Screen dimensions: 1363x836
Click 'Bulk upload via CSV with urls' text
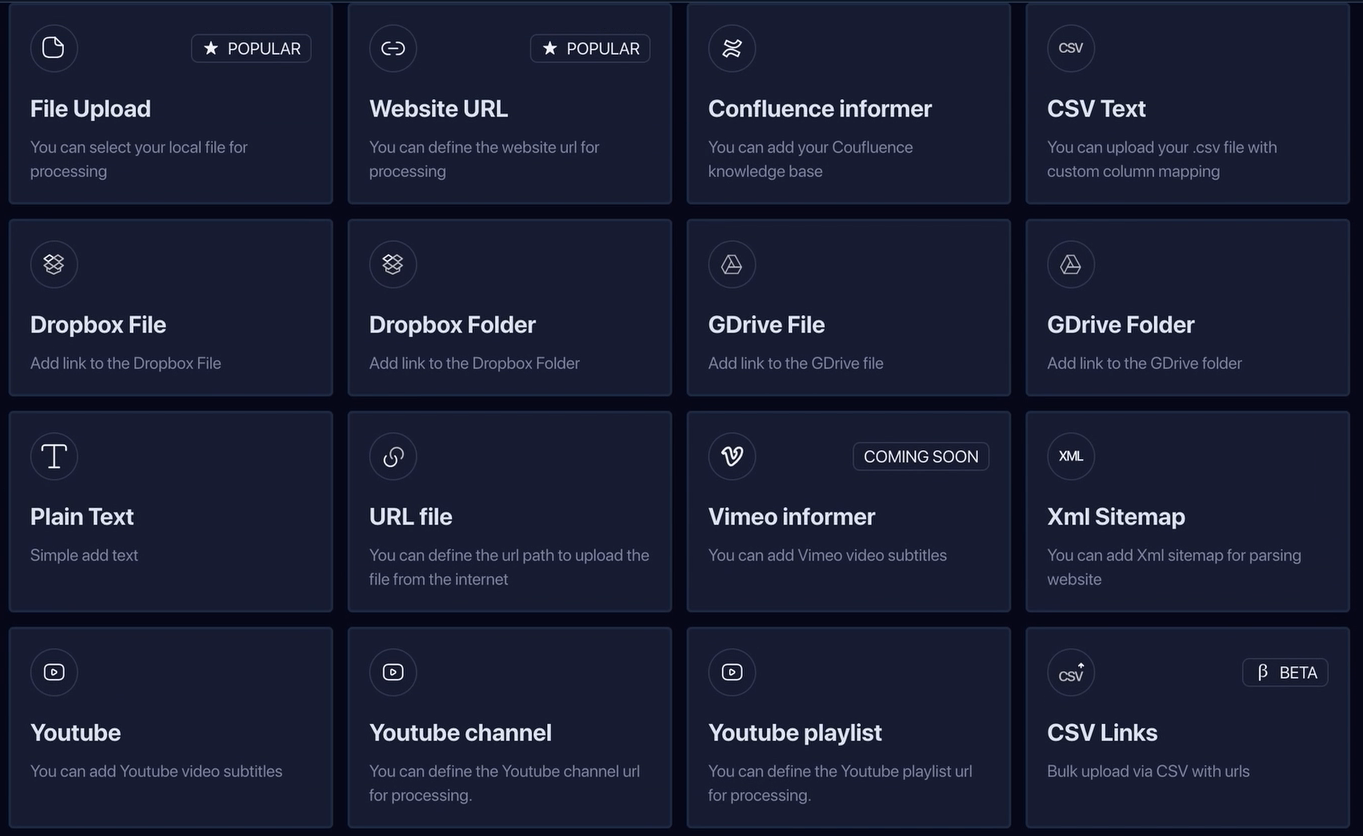(x=1148, y=771)
